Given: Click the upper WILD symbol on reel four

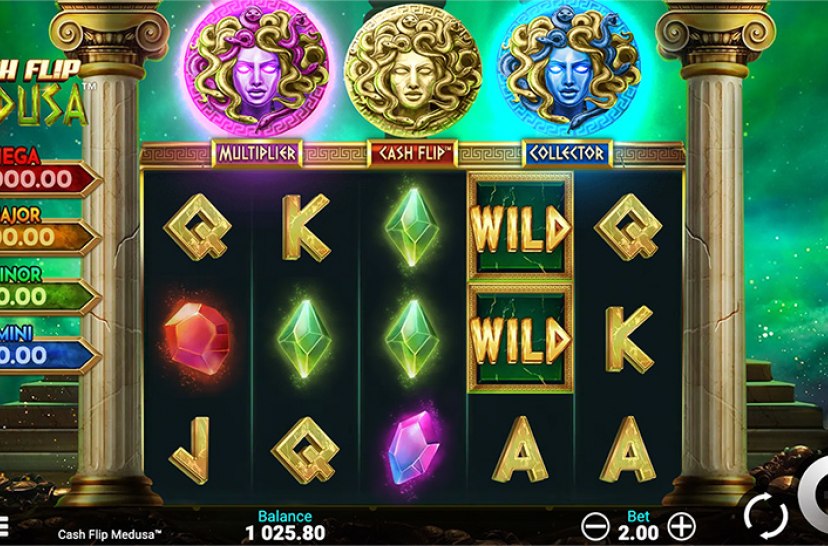Looking at the screenshot, I should (x=520, y=226).
